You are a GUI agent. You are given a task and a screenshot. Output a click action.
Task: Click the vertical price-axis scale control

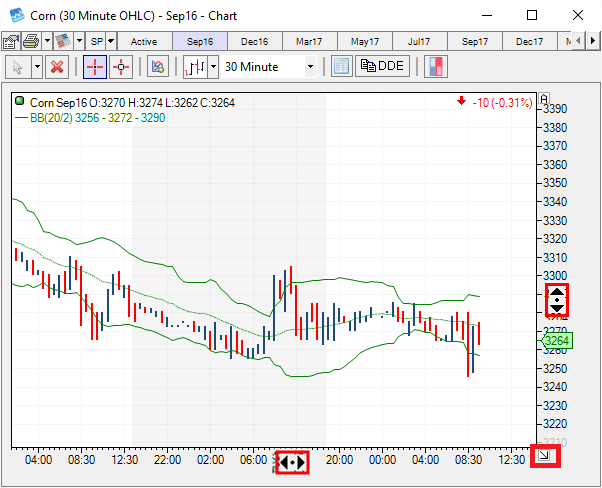(557, 298)
